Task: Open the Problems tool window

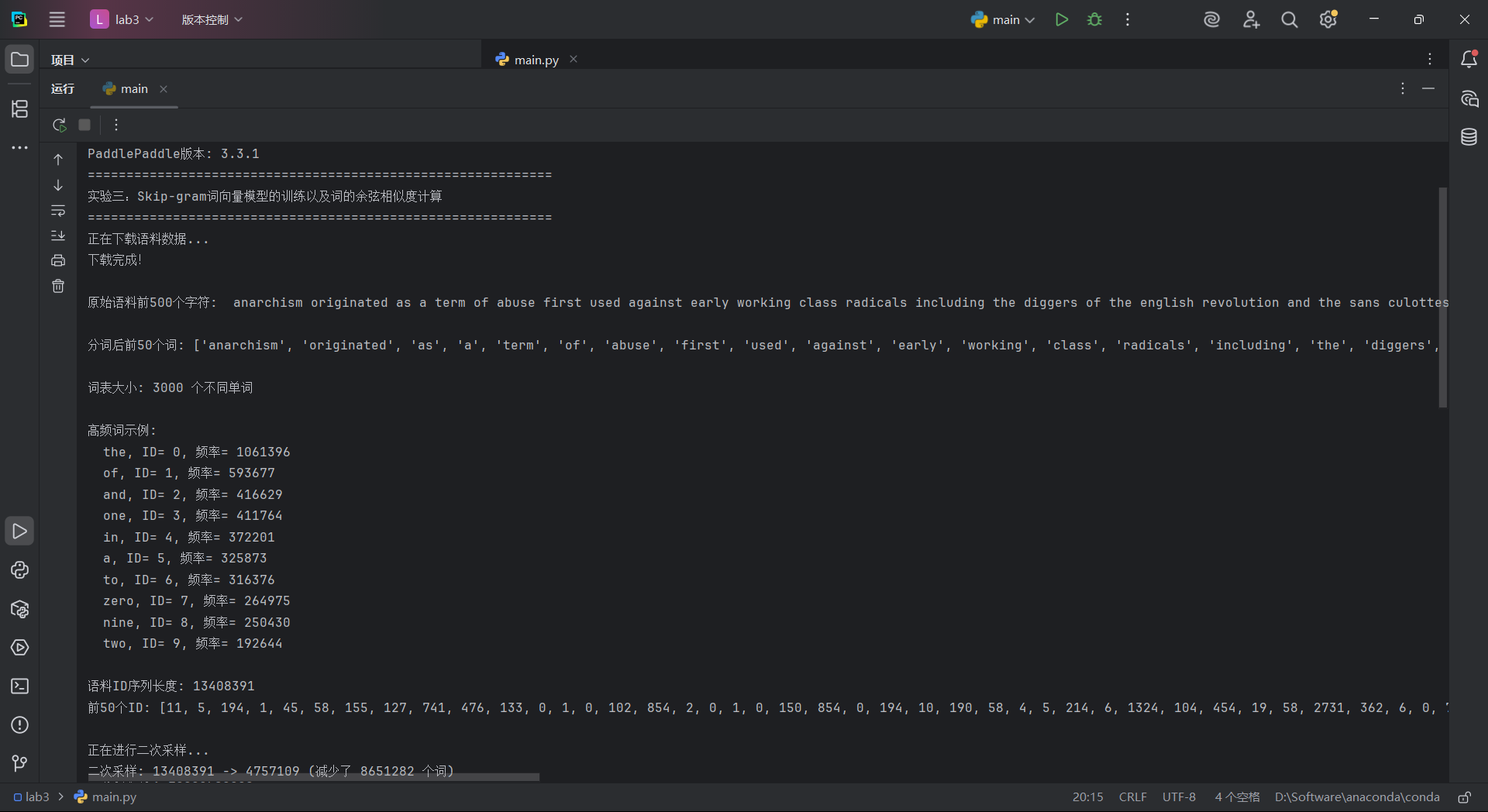Action: [19, 725]
